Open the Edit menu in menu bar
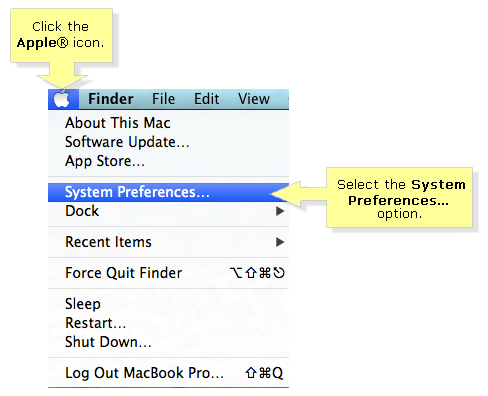 click(x=207, y=99)
